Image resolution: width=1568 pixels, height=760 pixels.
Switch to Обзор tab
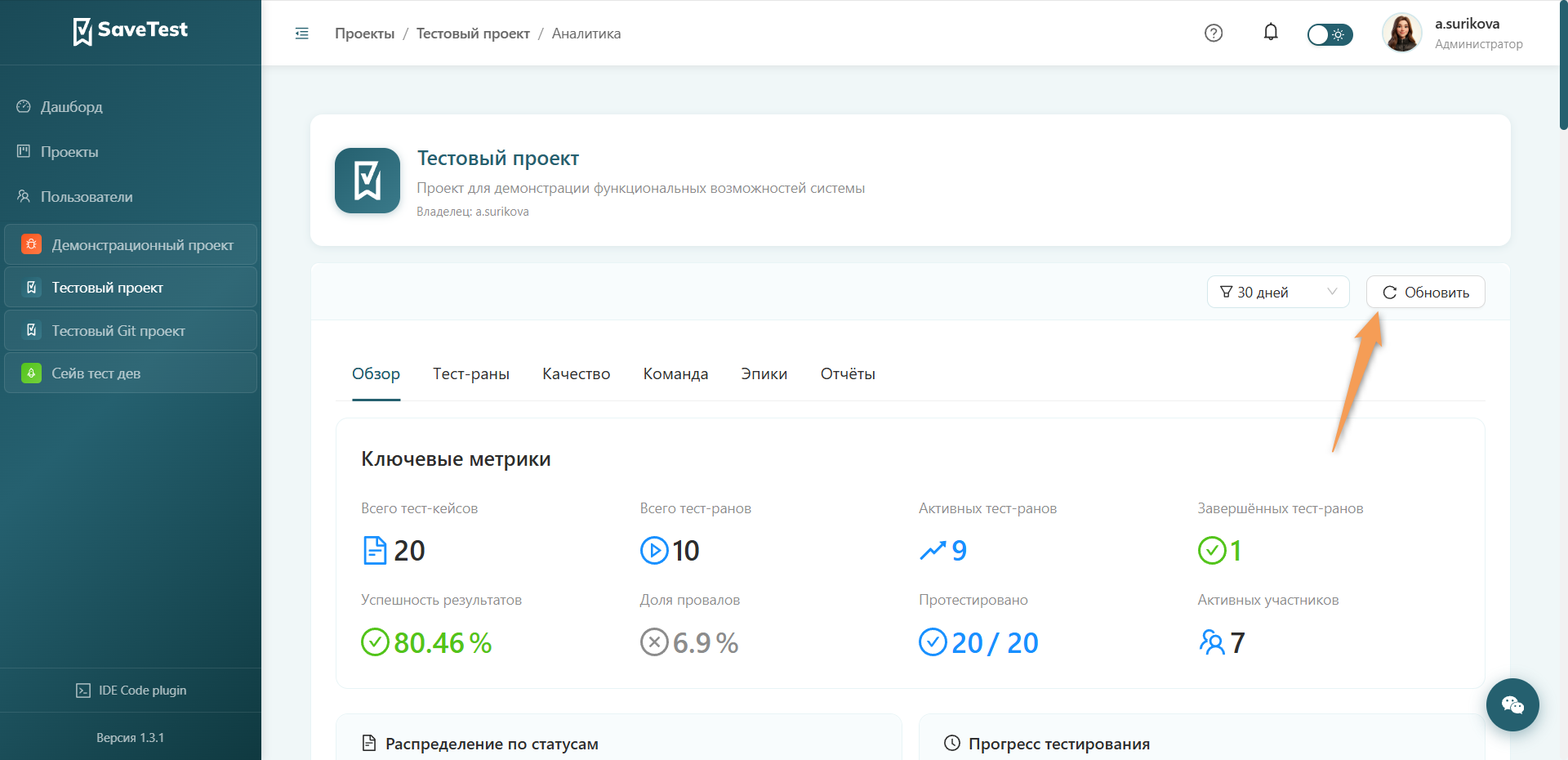(x=376, y=373)
